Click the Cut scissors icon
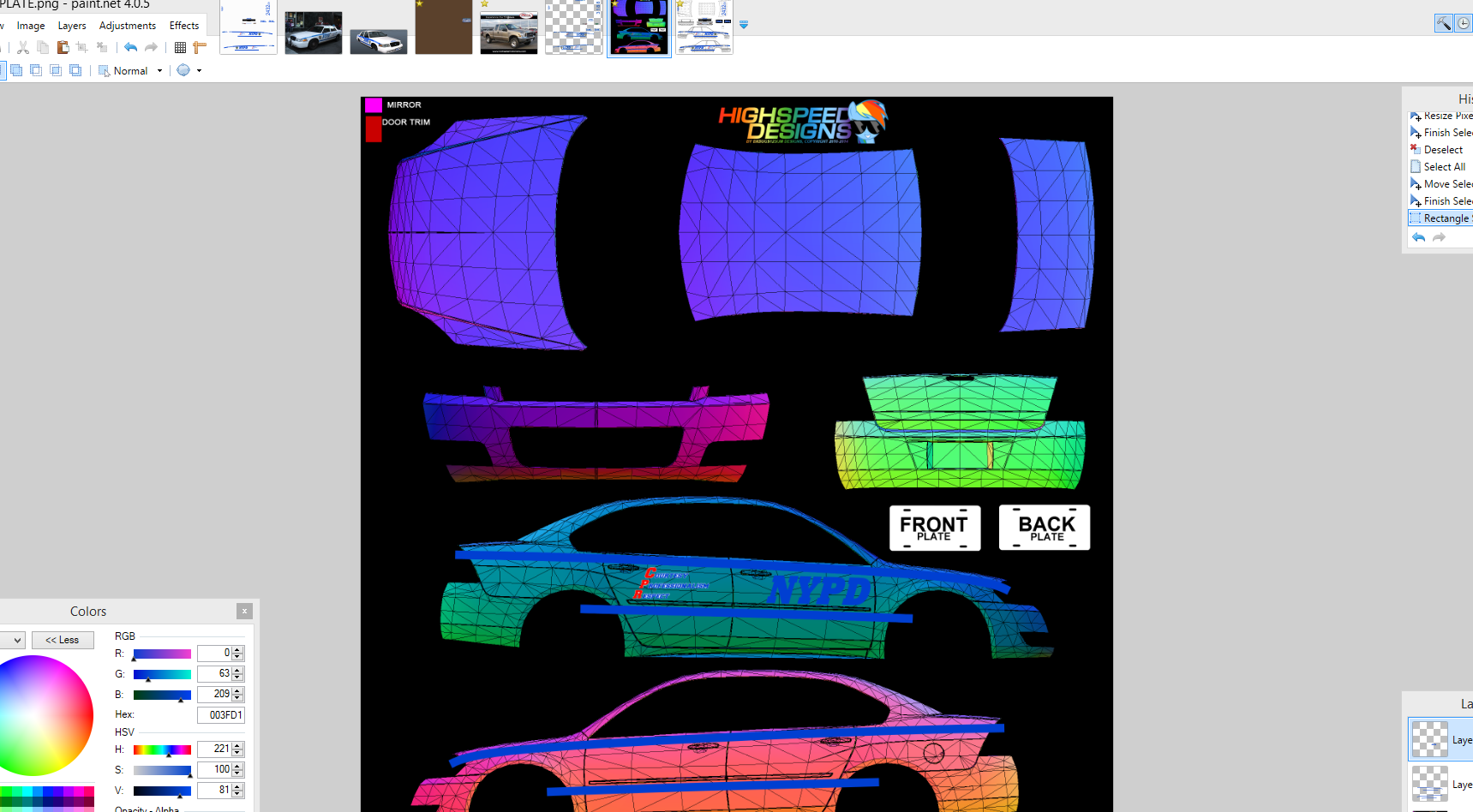Screen dimensions: 1473x812 pyautogui.click(x=23, y=48)
